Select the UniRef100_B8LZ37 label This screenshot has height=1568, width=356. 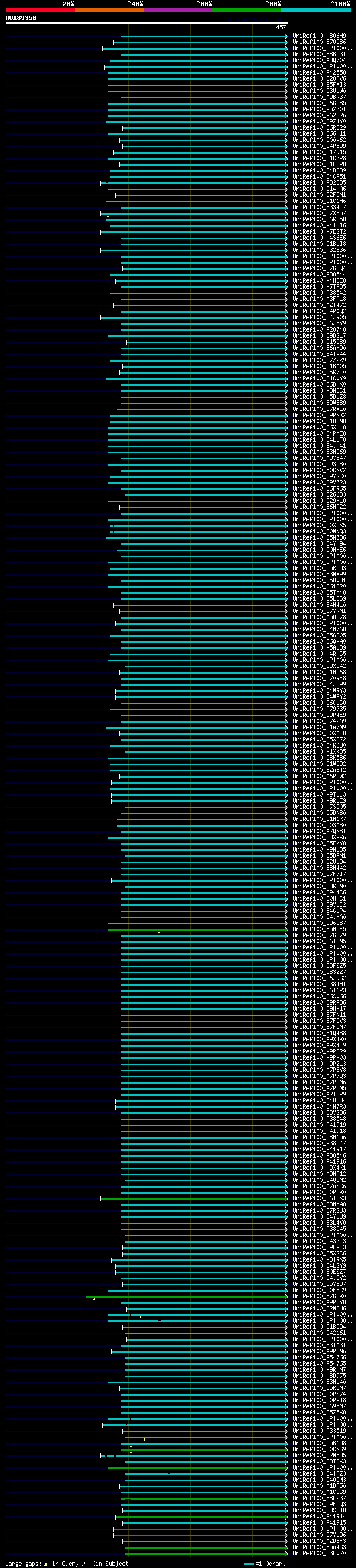tap(319, 1498)
